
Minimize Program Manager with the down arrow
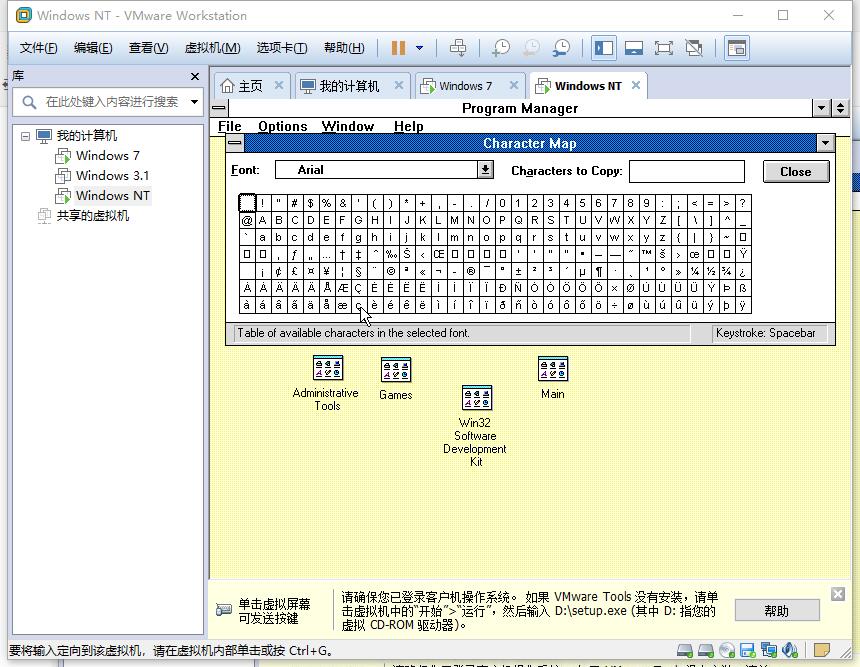(821, 108)
